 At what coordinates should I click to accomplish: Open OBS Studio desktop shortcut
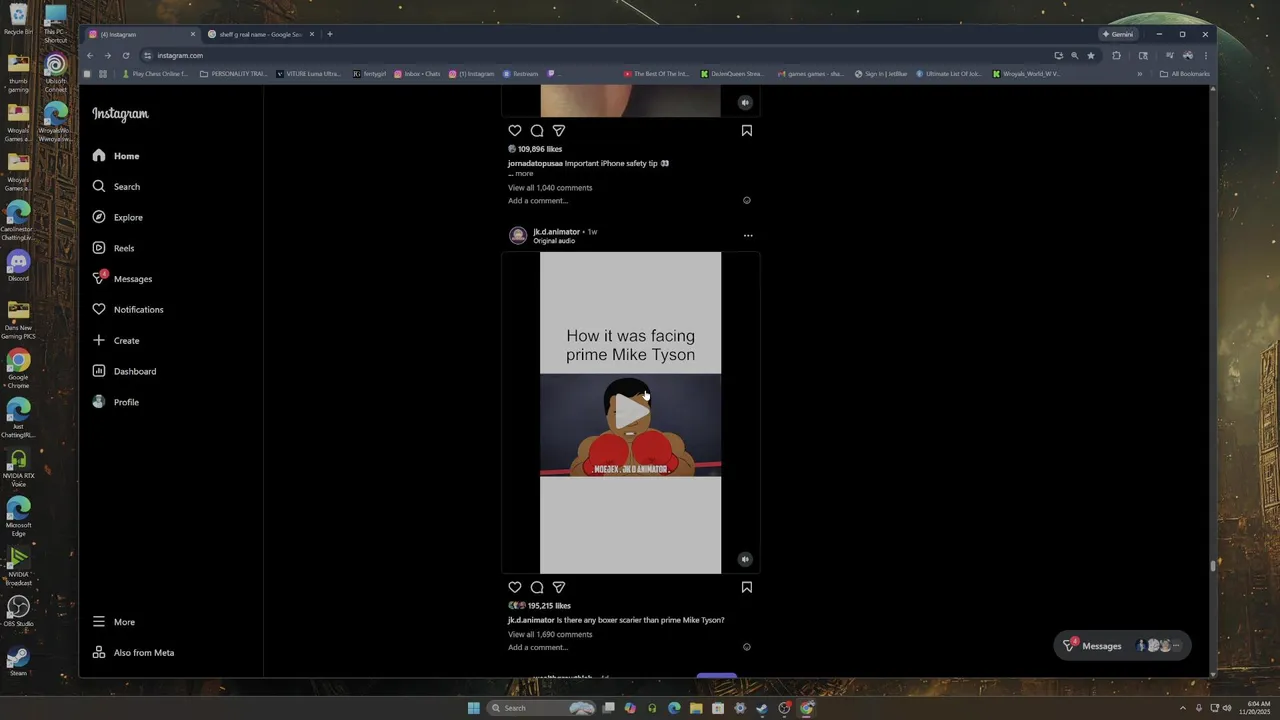[18, 611]
